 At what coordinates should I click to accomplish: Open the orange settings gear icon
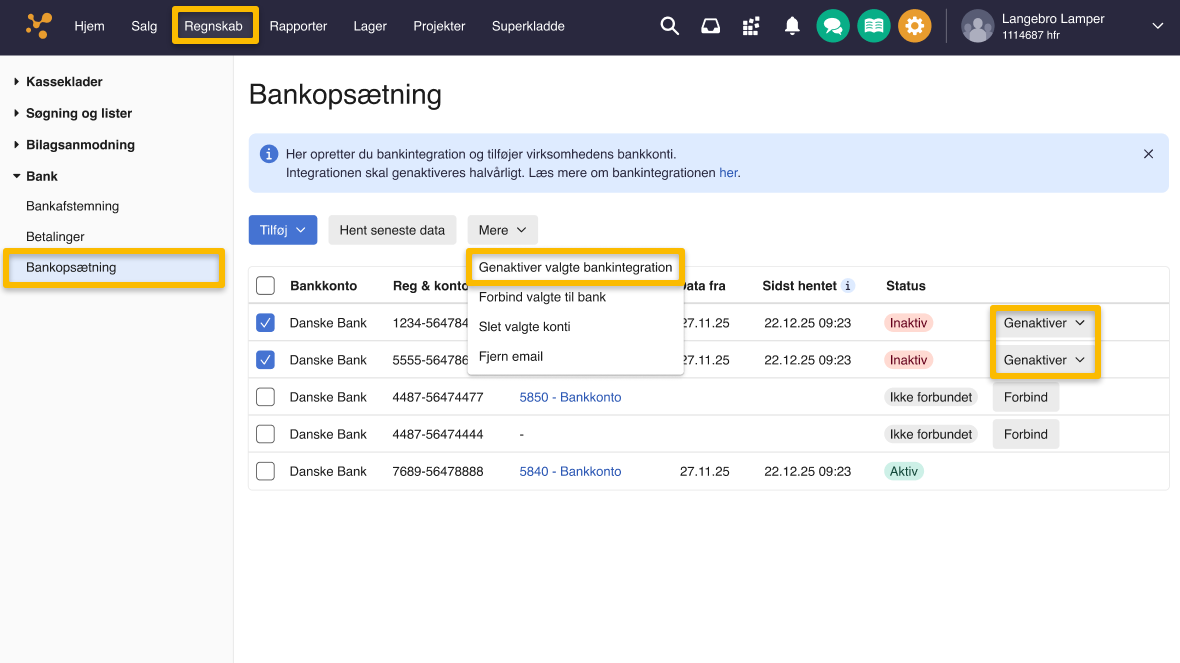915,26
